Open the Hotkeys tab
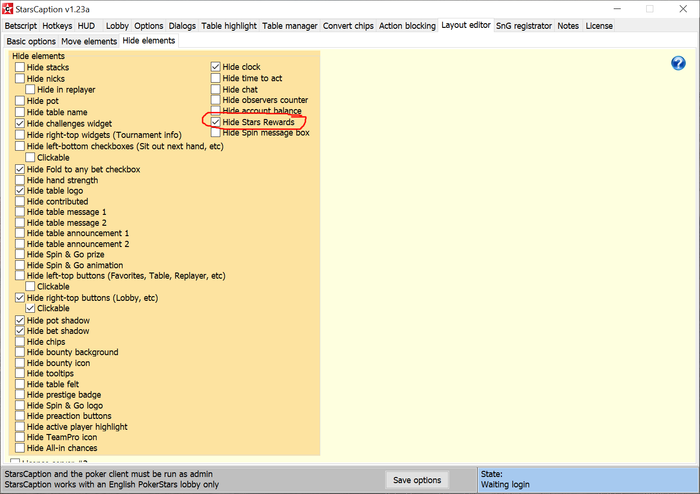 pos(57,26)
